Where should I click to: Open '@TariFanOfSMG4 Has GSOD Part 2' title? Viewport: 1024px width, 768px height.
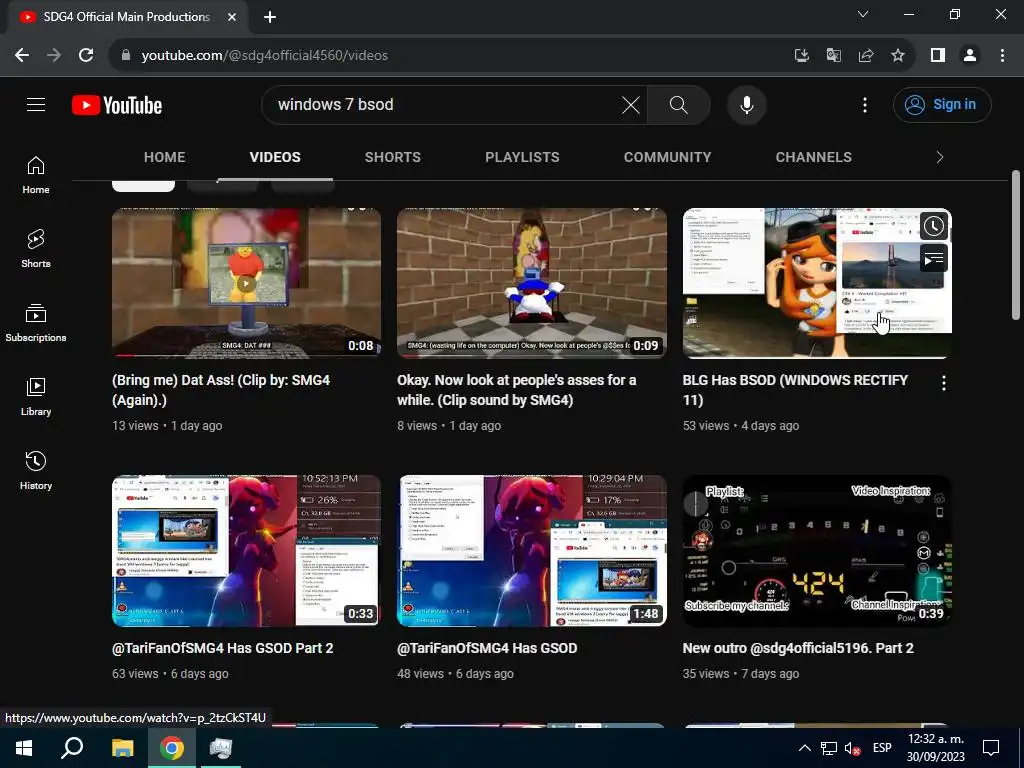pos(223,648)
